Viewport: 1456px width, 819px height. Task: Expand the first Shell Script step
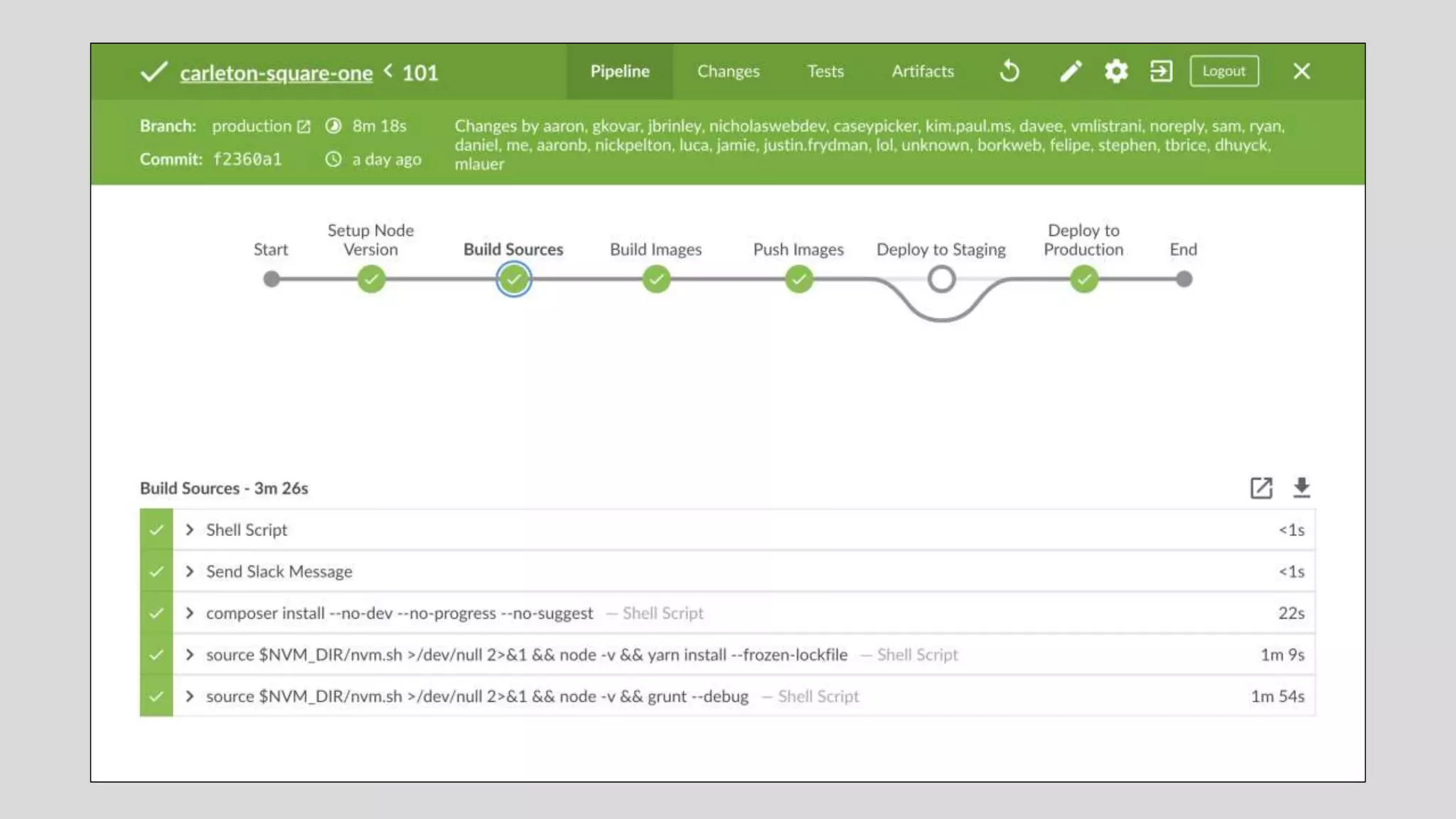(190, 530)
